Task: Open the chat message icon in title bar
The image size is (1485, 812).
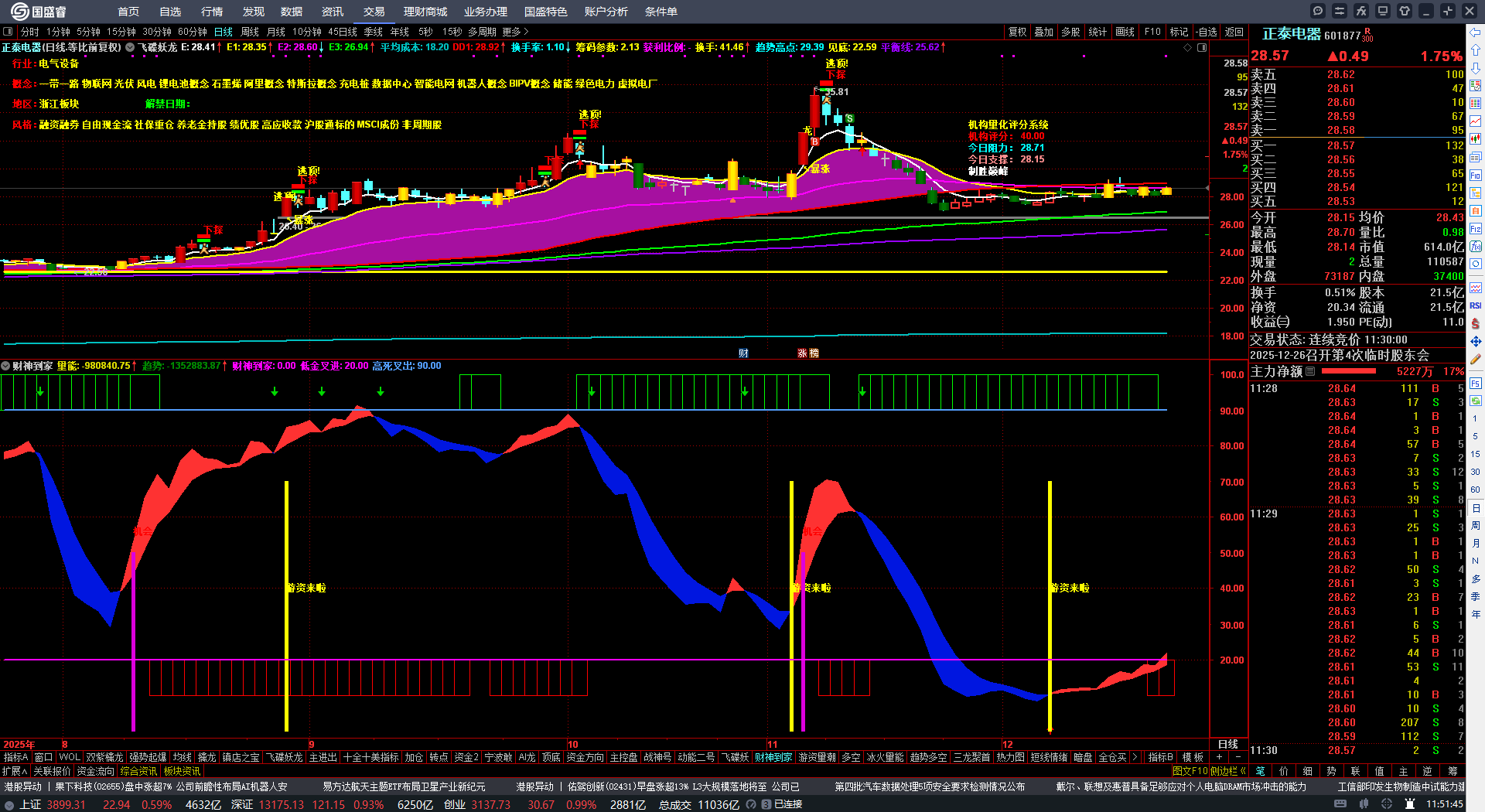Action: pos(1318,11)
